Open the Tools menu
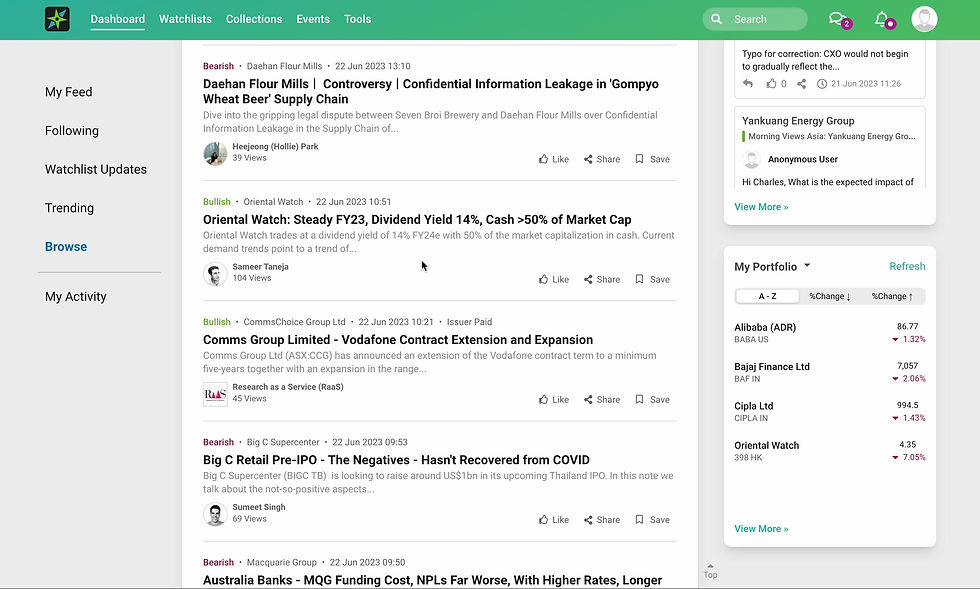The width and height of the screenshot is (980, 589). point(358,19)
